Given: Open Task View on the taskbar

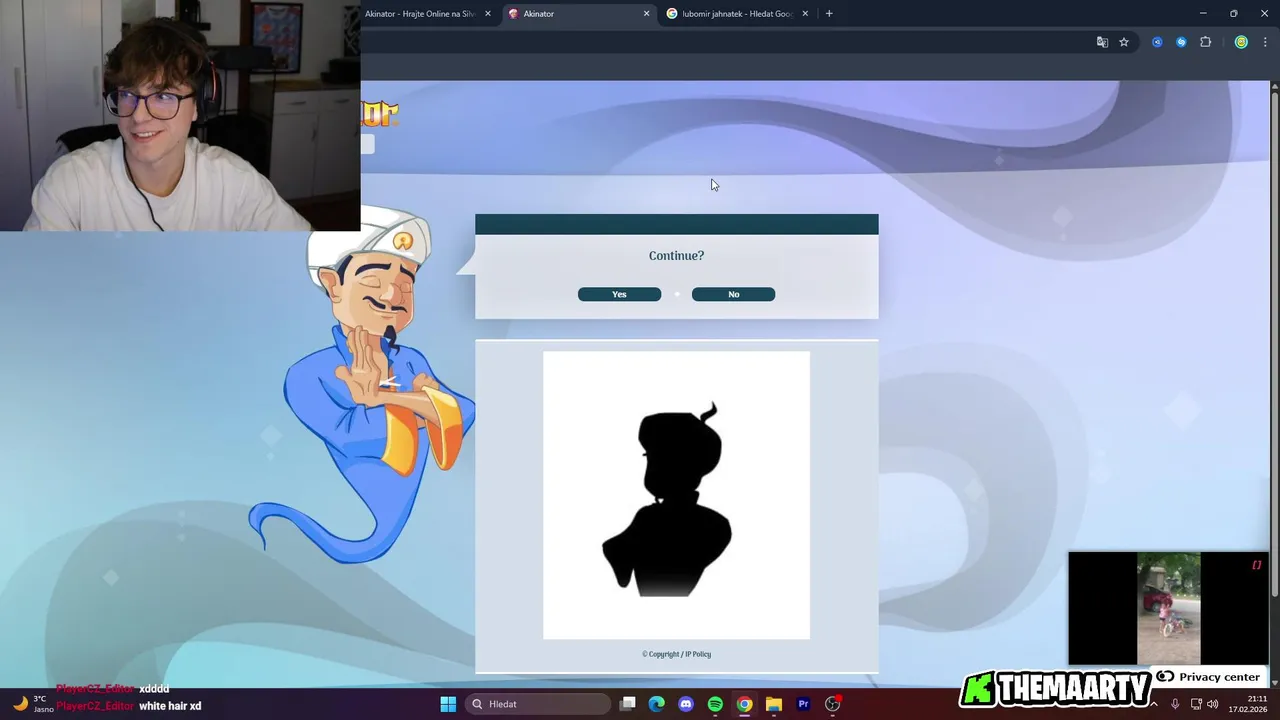Looking at the screenshot, I should 628,704.
